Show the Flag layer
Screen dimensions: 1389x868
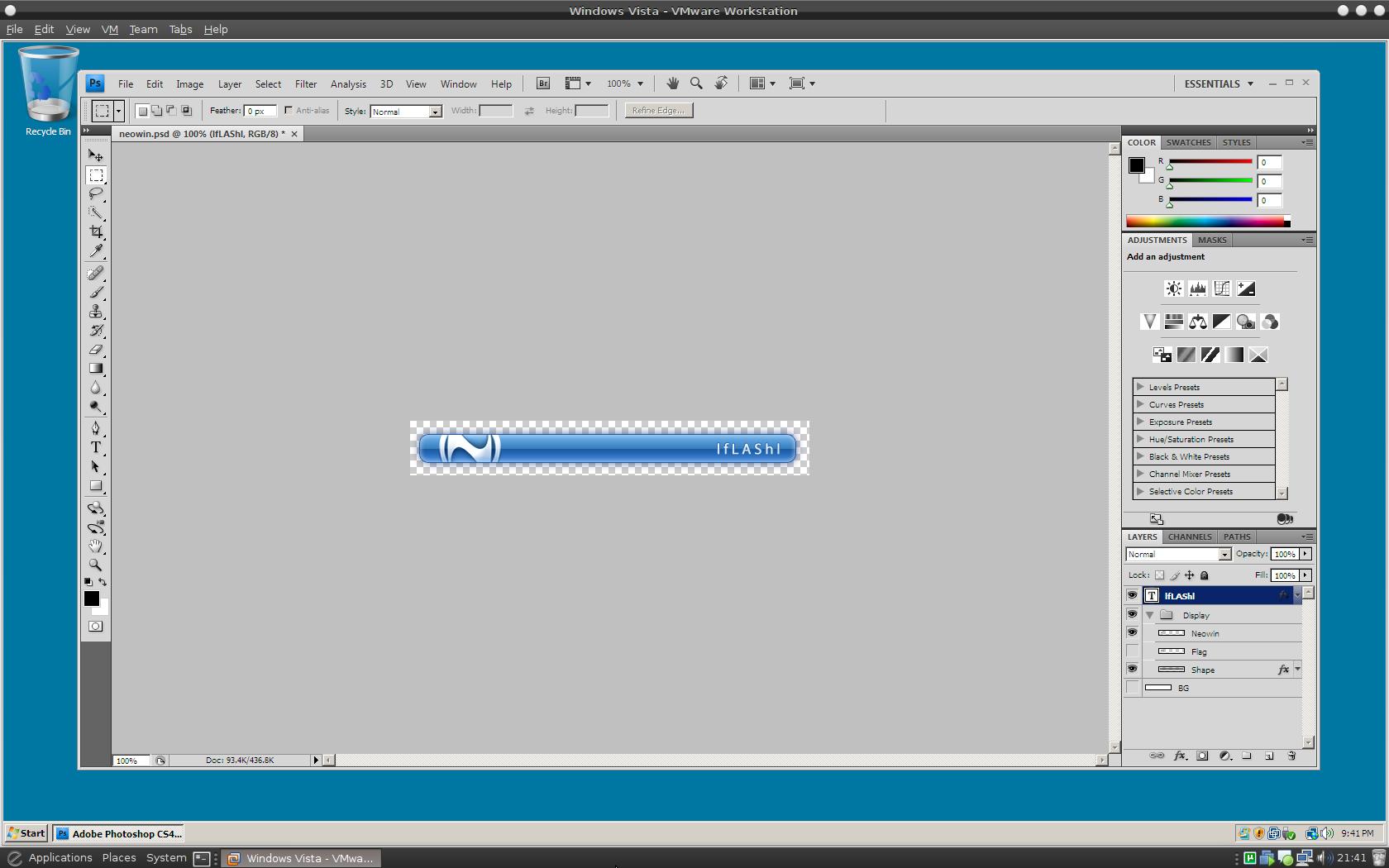tap(1132, 651)
